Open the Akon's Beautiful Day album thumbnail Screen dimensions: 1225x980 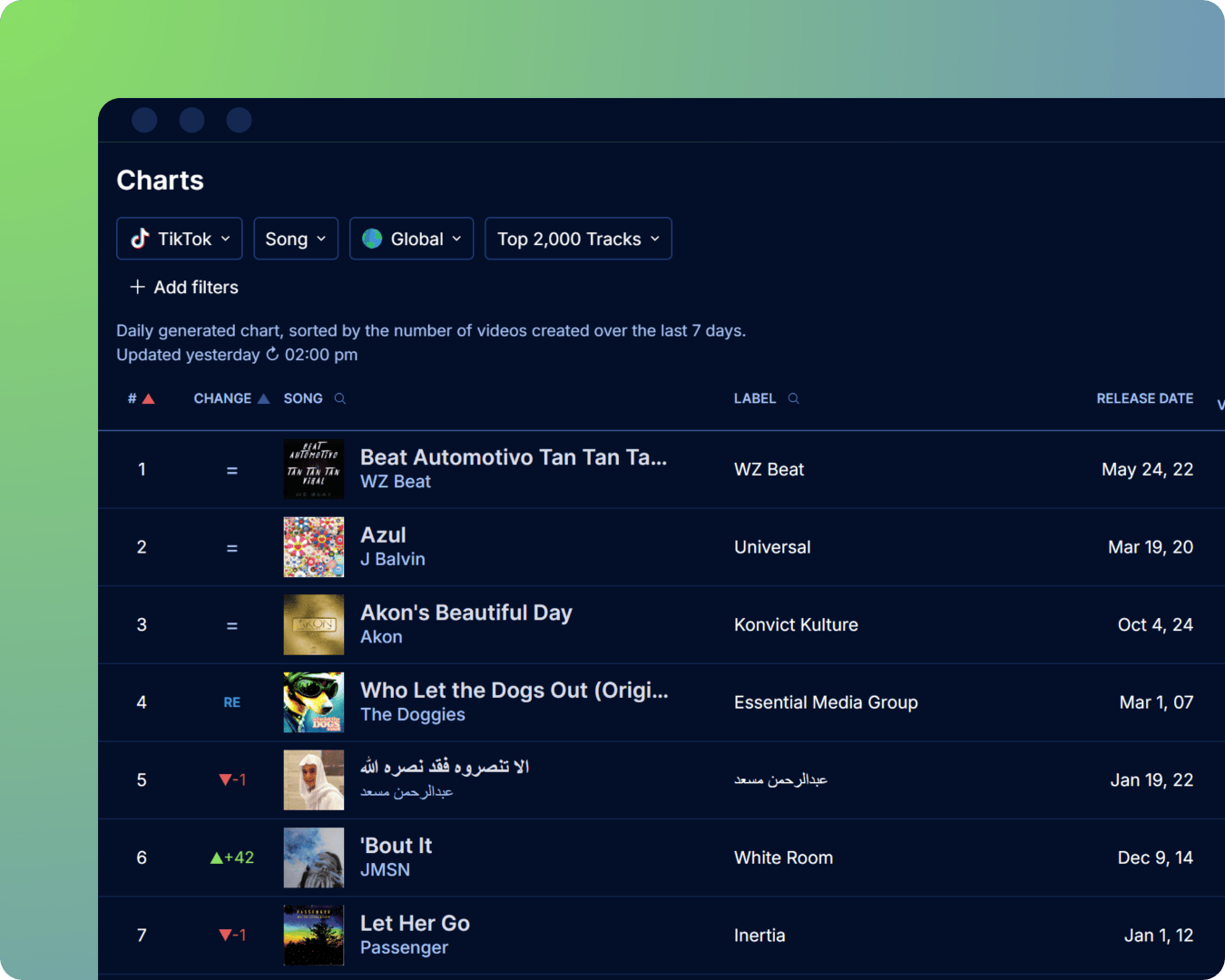pyautogui.click(x=314, y=624)
